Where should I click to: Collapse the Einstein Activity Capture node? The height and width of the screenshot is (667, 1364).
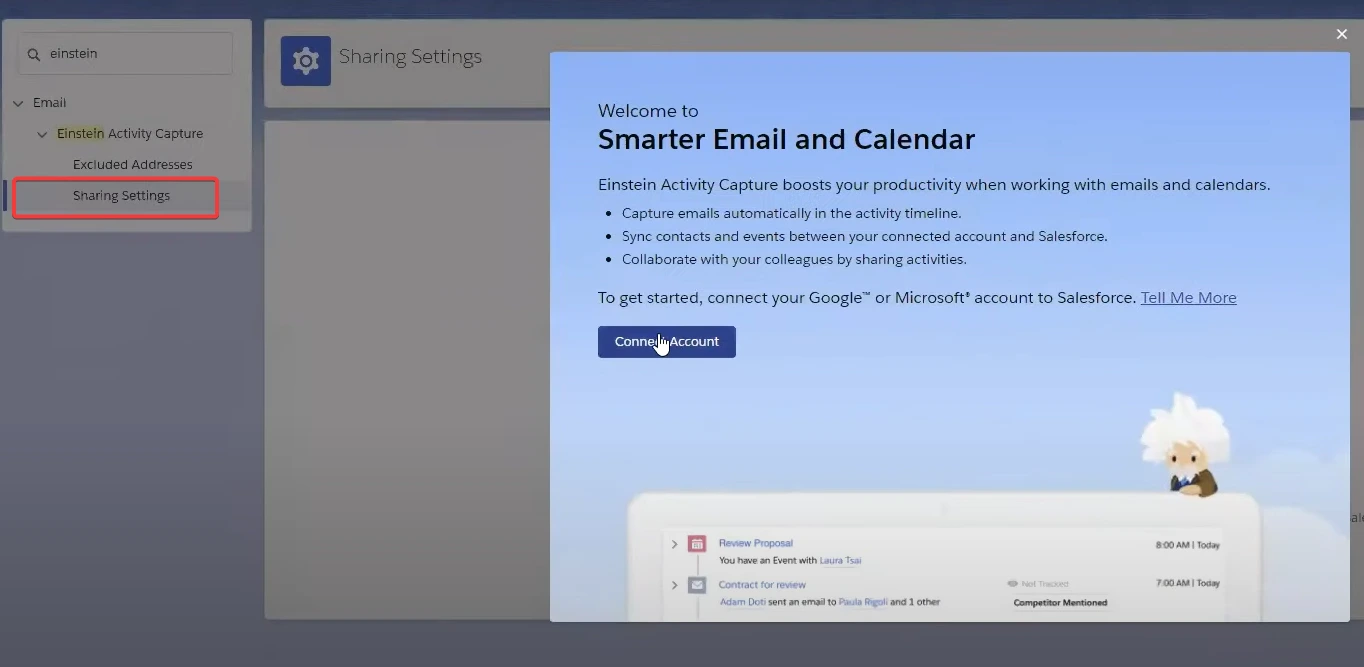click(42, 134)
